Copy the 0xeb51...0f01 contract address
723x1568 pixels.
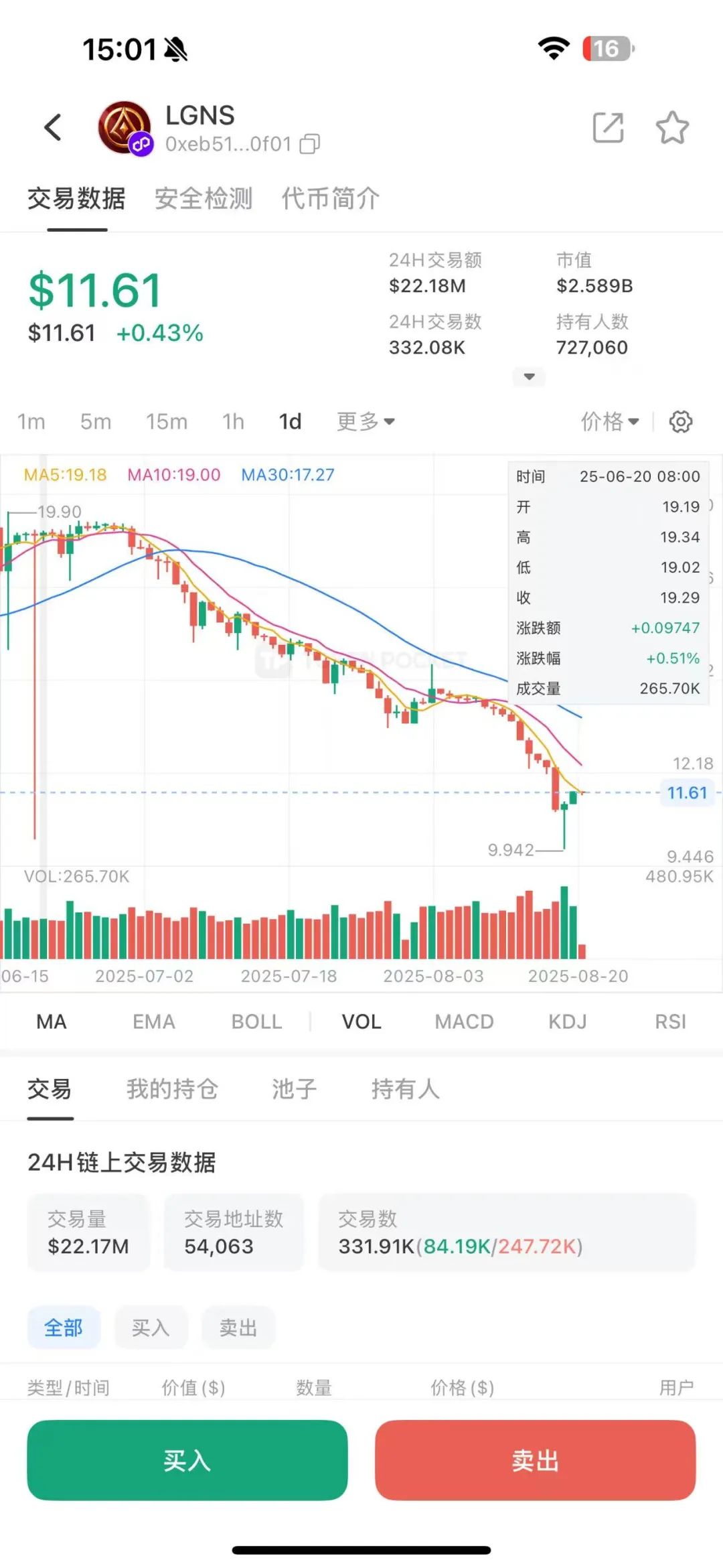[x=309, y=144]
